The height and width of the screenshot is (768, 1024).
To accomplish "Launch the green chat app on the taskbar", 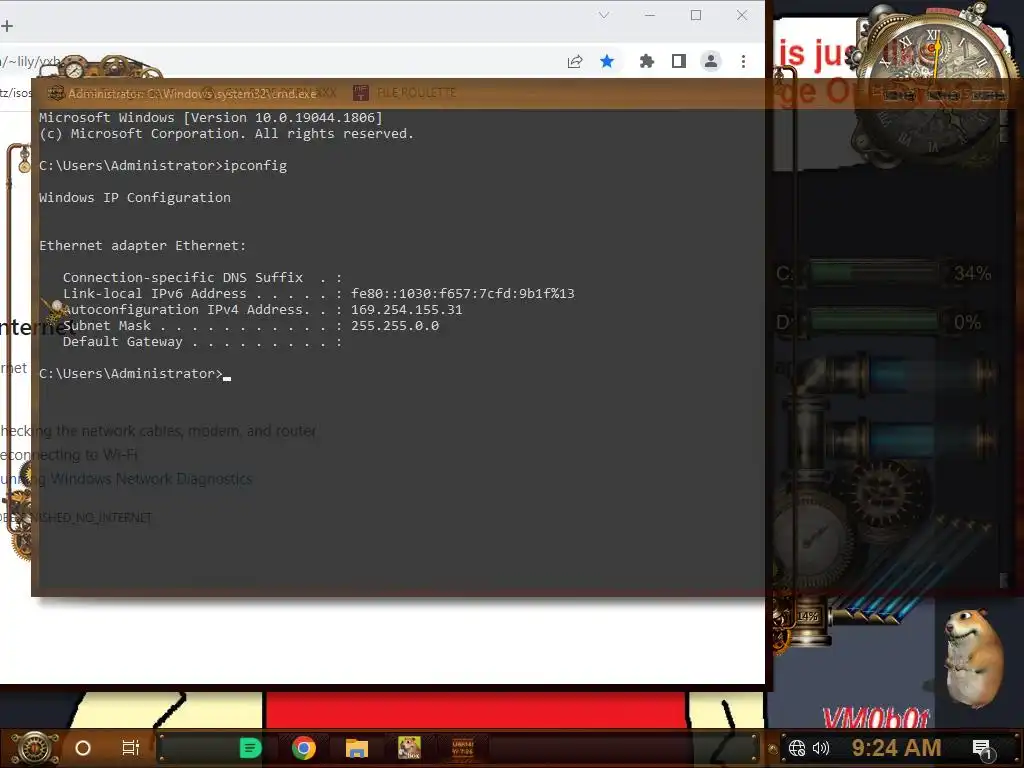I will [251, 748].
